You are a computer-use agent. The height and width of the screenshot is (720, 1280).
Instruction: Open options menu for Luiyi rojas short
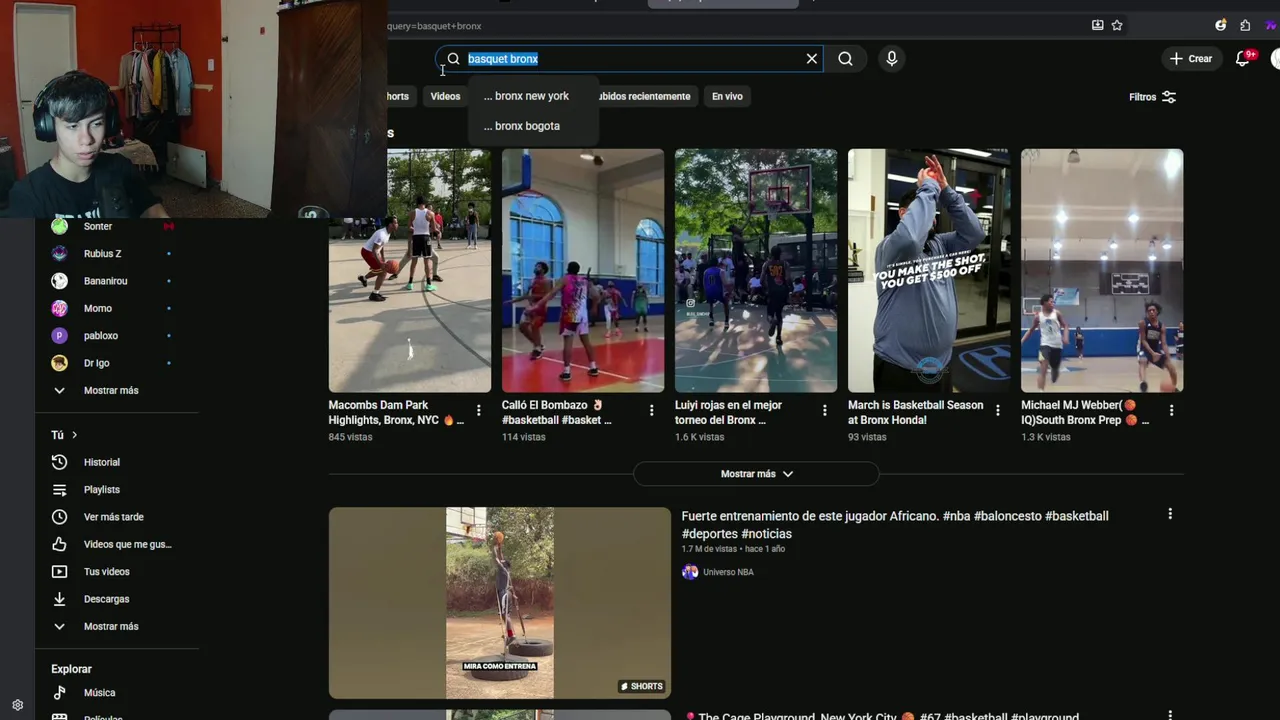pyautogui.click(x=824, y=410)
